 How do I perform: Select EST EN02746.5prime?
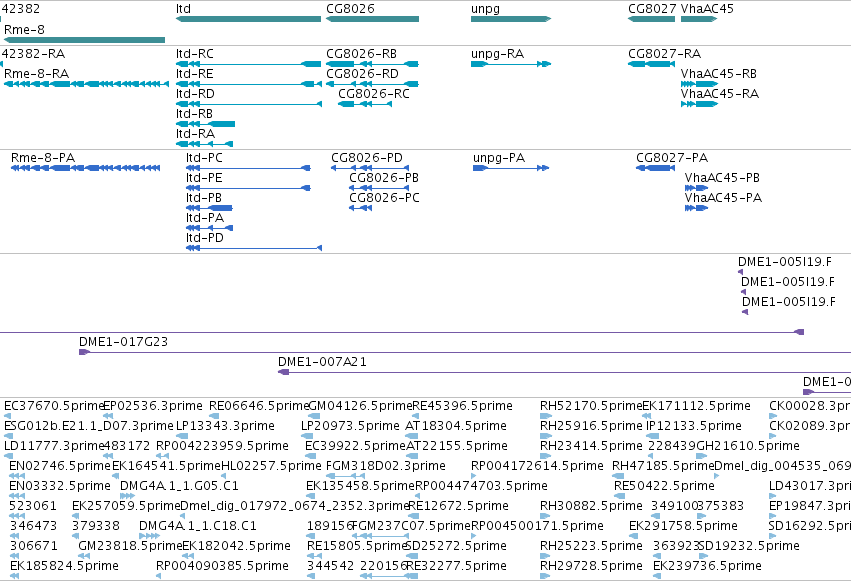point(17,476)
